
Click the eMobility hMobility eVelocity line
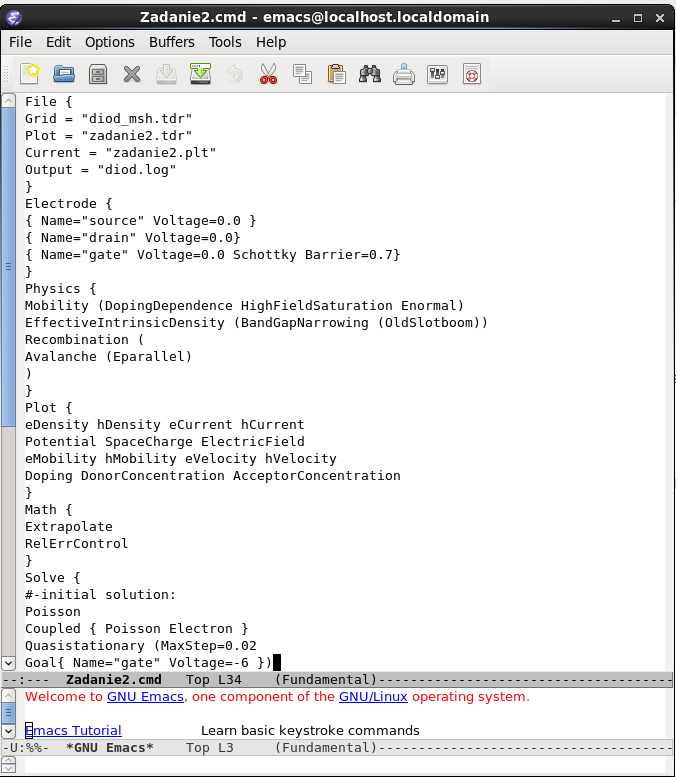[x=180, y=458]
